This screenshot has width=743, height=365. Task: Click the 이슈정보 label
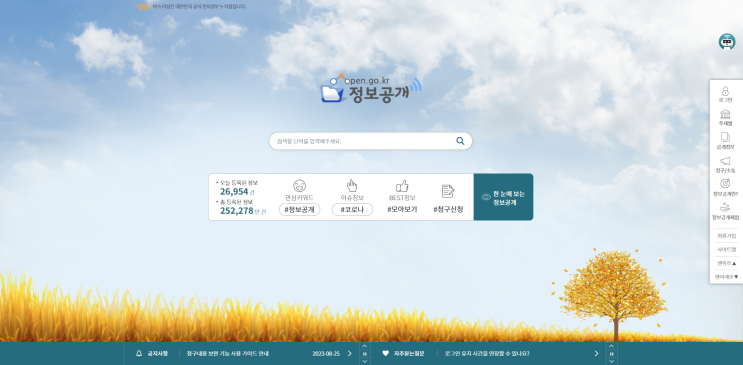pos(352,198)
